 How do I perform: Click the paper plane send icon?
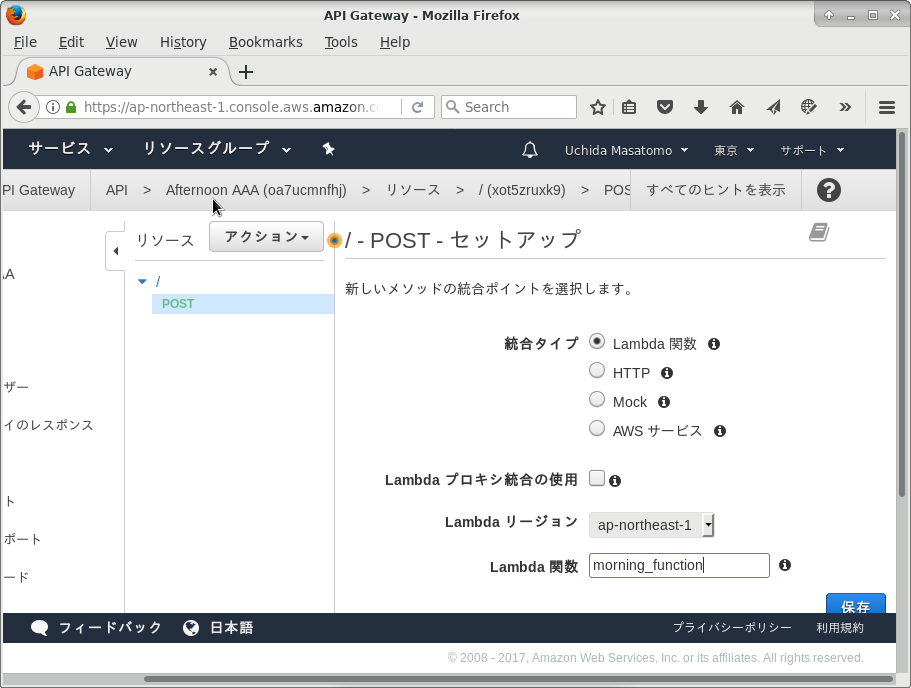tap(773, 107)
